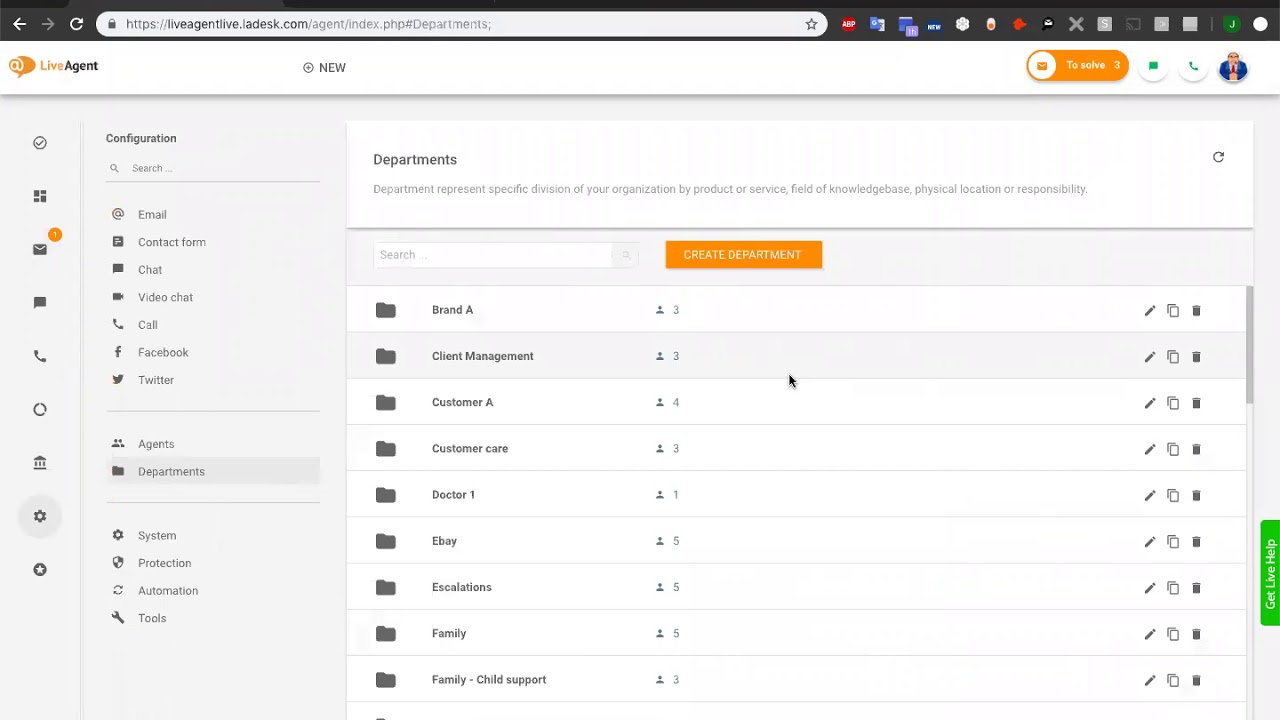
Task: Open the knowledge base bank icon in sidebar
Action: (40, 463)
